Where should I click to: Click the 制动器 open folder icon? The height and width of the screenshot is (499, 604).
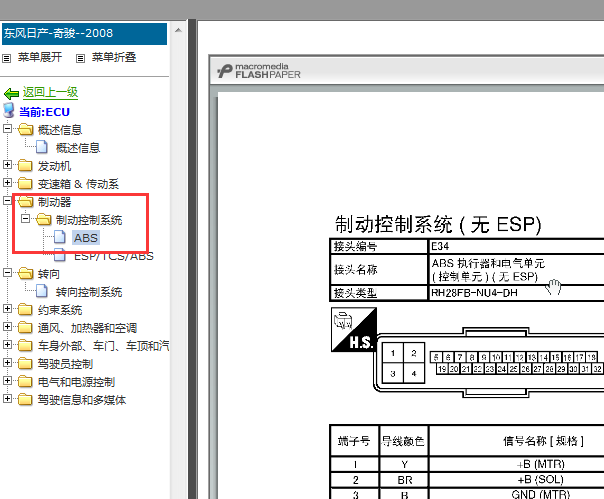pos(25,201)
